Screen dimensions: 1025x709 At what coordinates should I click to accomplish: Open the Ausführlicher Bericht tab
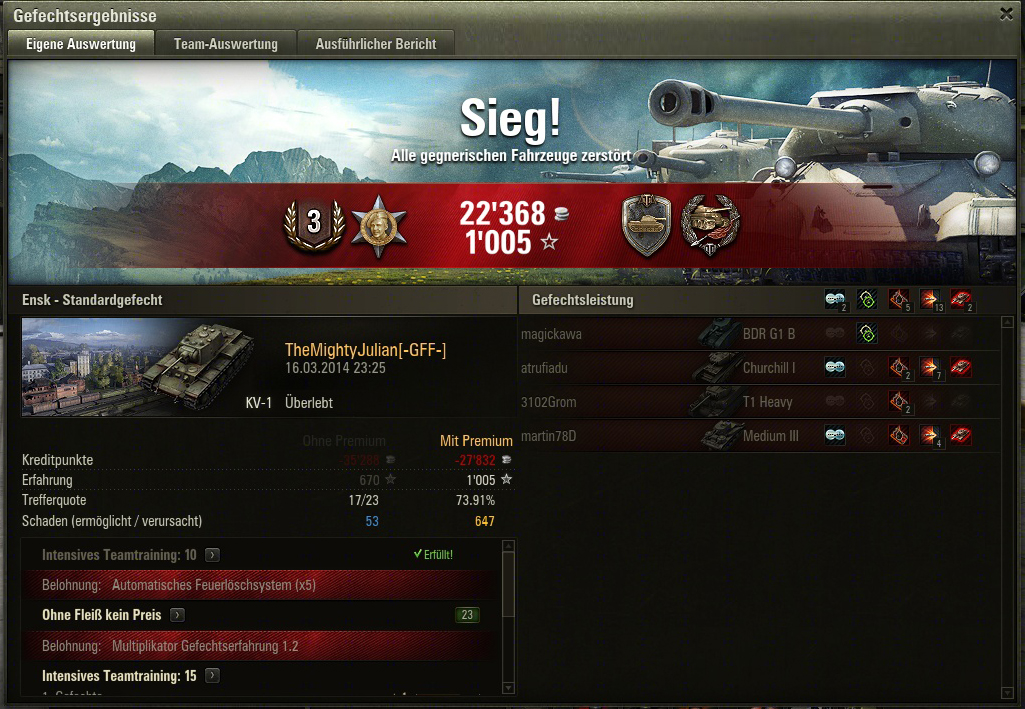click(376, 44)
